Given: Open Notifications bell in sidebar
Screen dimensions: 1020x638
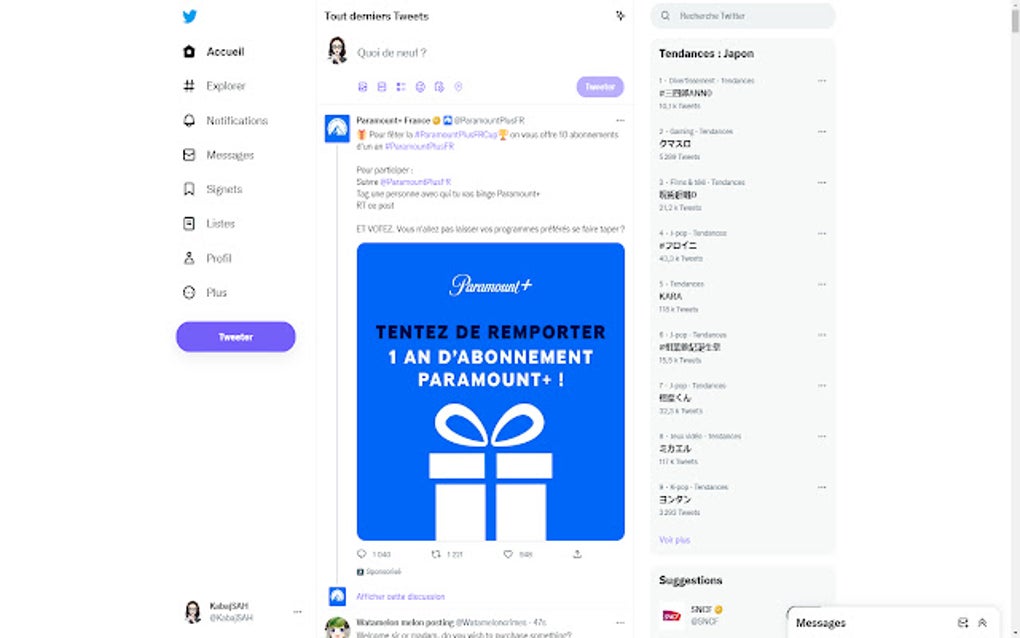Looking at the screenshot, I should tap(189, 120).
